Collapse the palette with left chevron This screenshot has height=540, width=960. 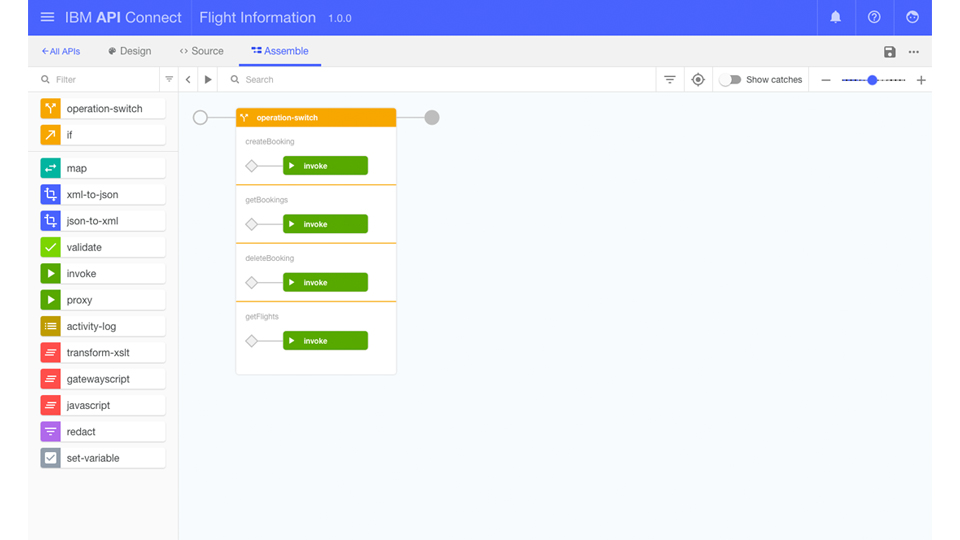(188, 80)
